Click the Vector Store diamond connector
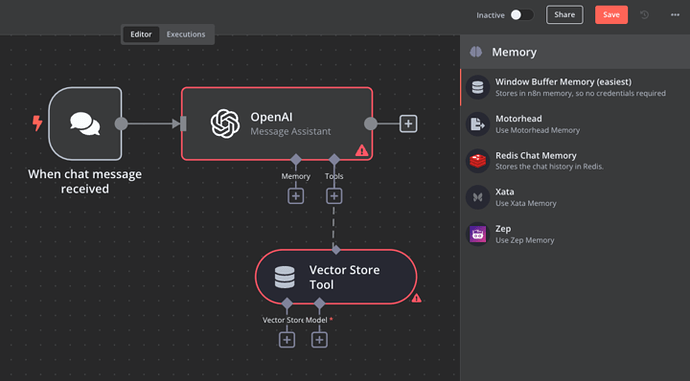 [x=287, y=303]
